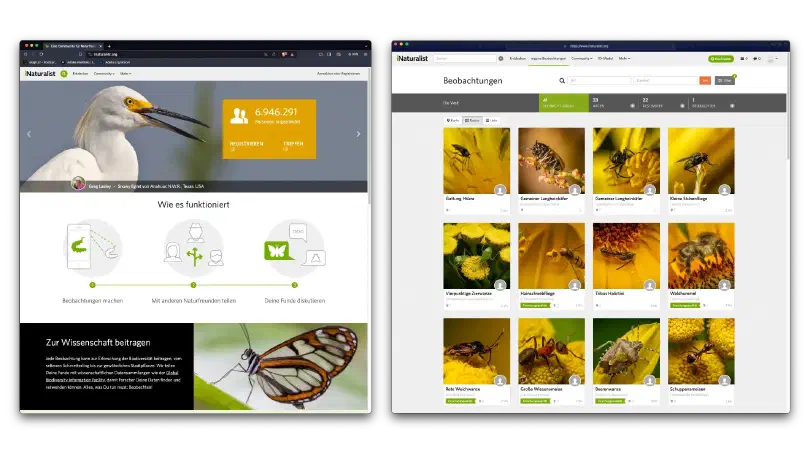
Task: Click Die Welt location label
Action: pyautogui.click(x=450, y=103)
